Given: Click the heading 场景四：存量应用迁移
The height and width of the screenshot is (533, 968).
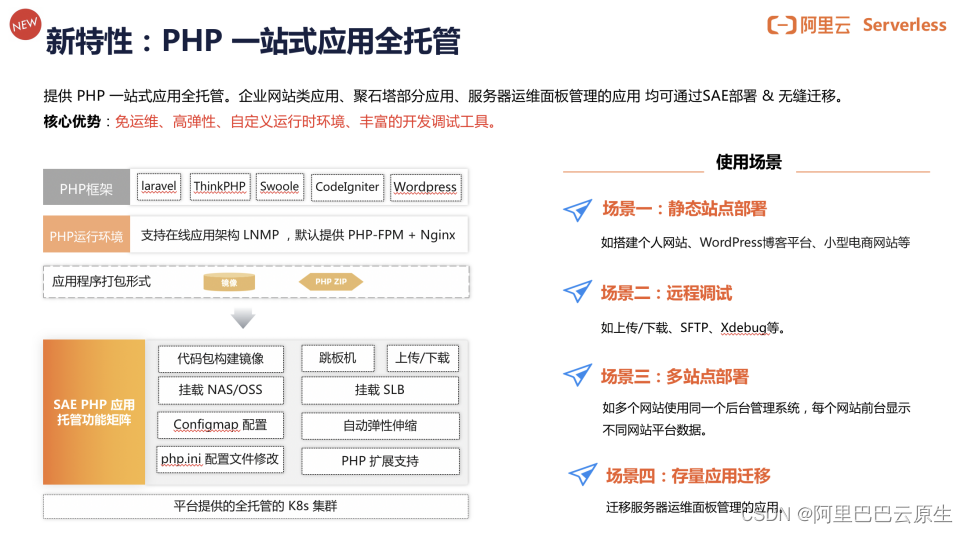Looking at the screenshot, I should 688,476.
